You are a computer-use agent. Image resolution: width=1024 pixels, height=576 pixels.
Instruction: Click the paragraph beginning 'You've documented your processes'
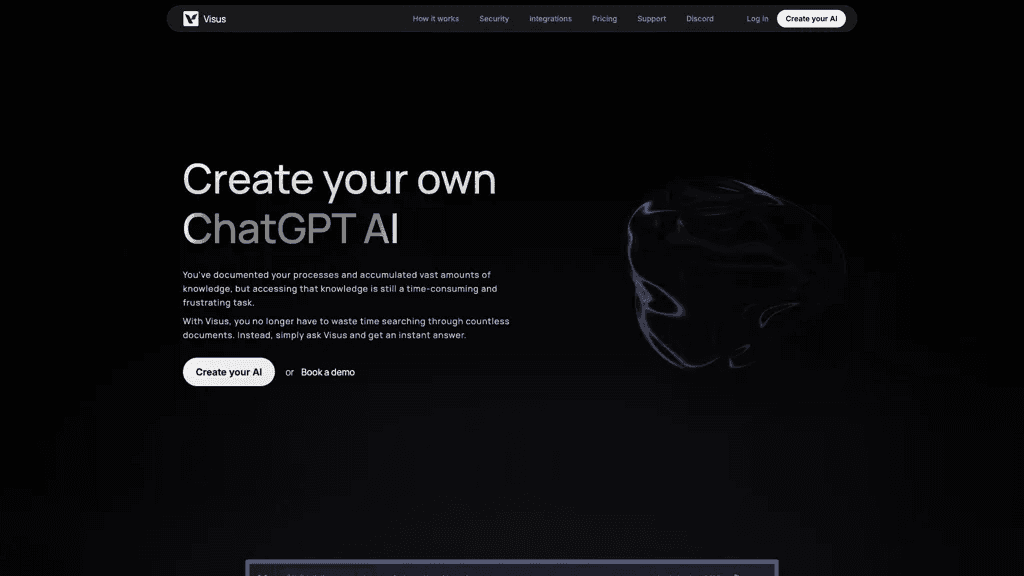(340, 289)
